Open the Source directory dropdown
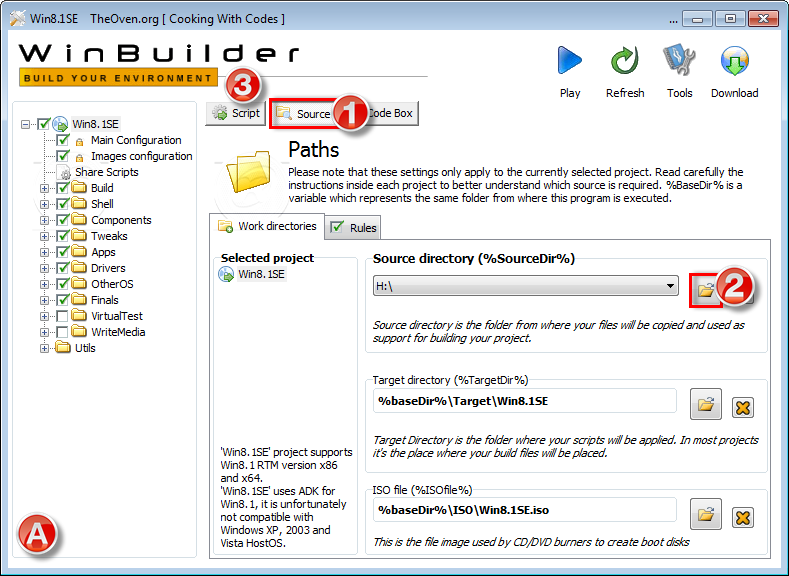Viewport: 789px width, 576px height. pyautogui.click(x=670, y=286)
